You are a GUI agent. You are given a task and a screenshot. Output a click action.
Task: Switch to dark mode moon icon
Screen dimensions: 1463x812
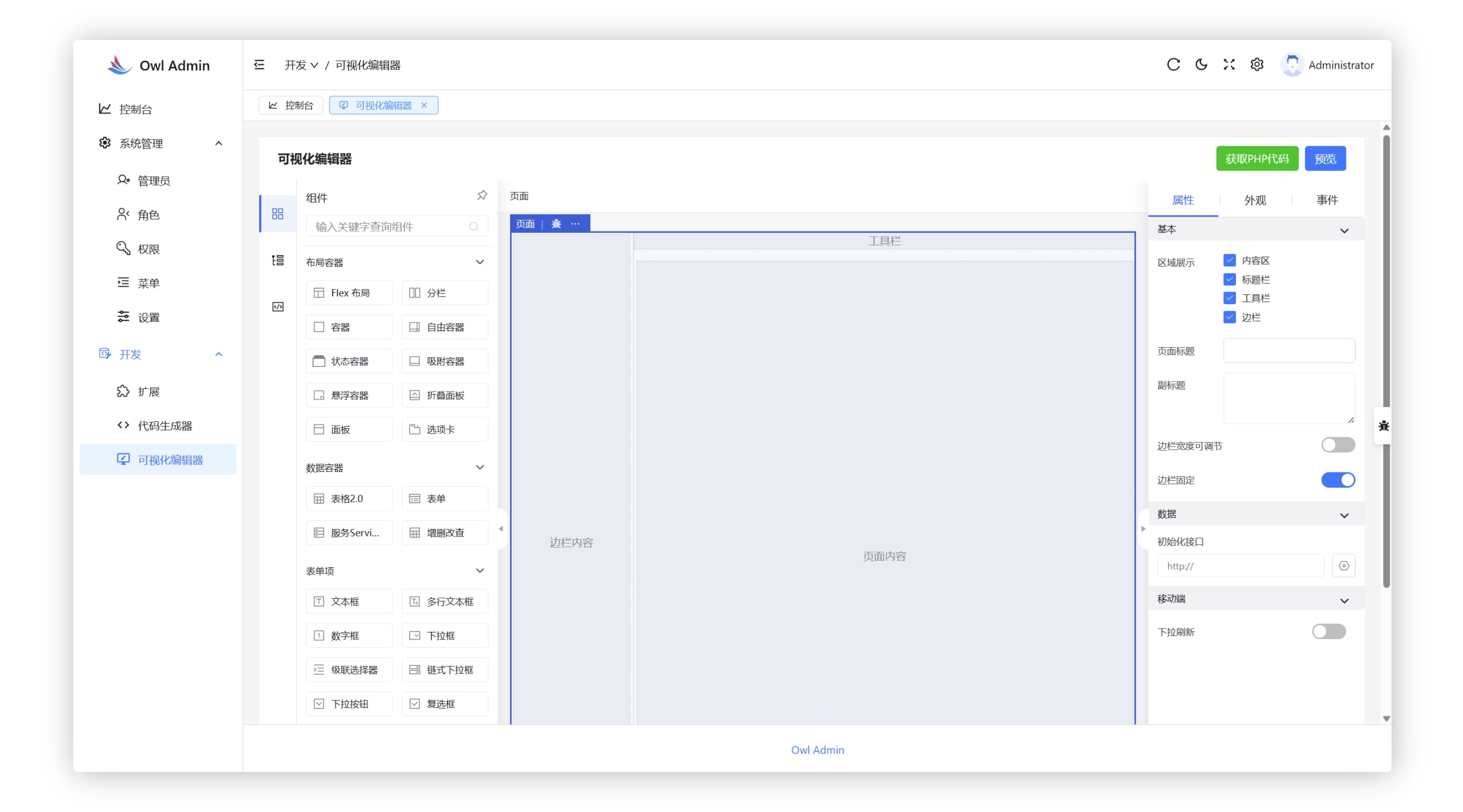pos(1201,65)
